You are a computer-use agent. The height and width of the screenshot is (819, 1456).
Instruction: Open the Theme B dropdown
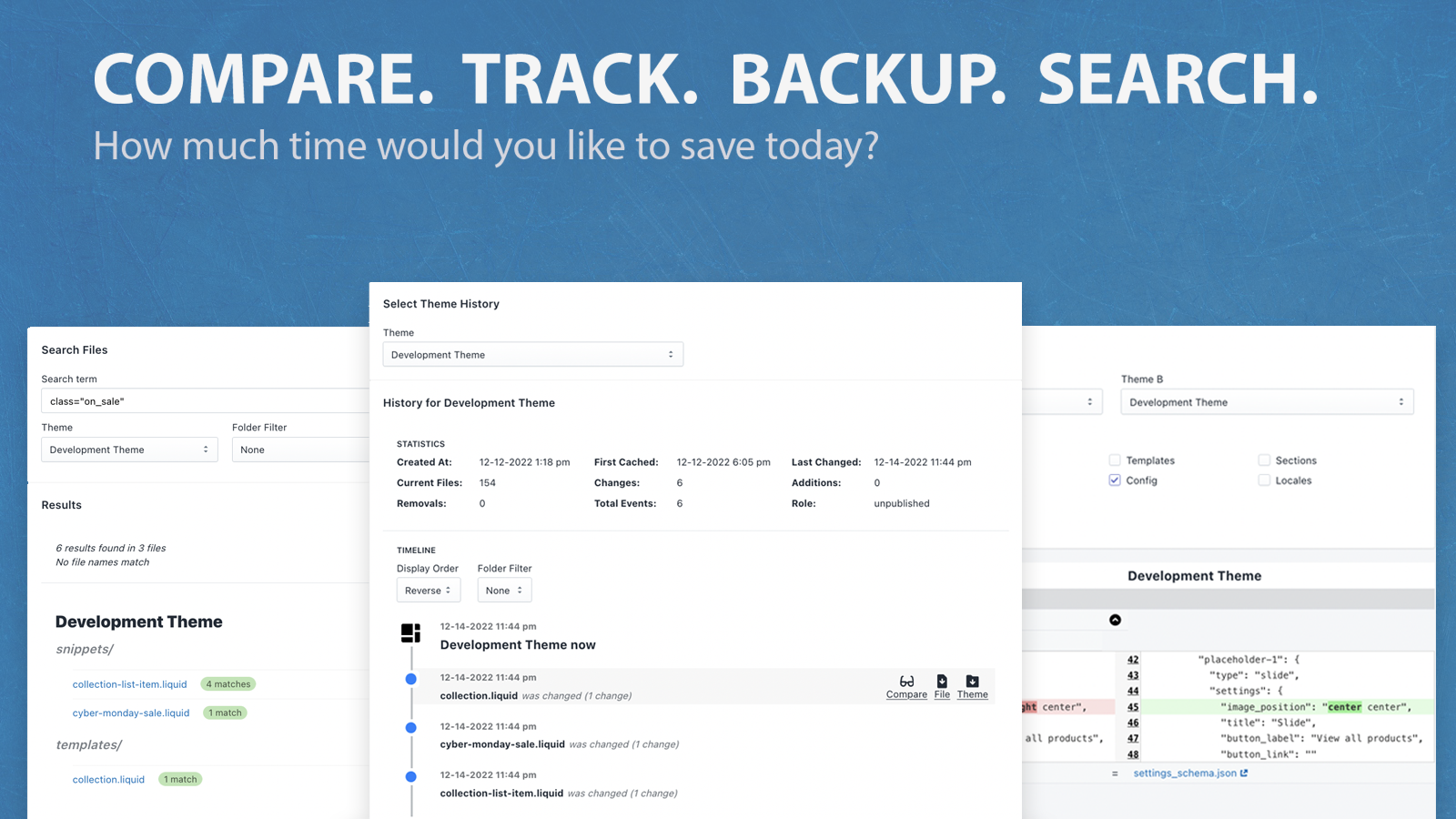[1267, 402]
